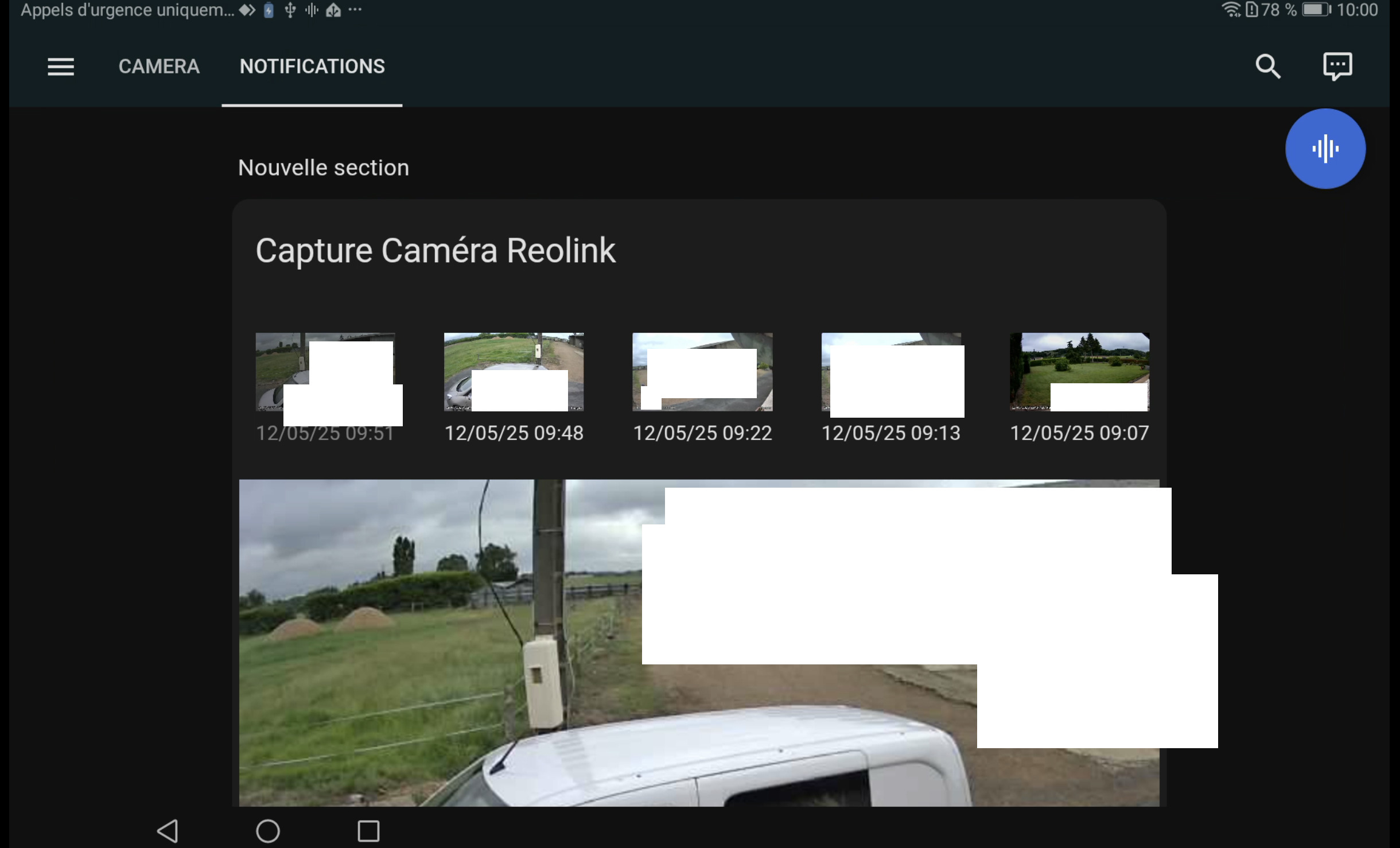
Task: Click the 'Nouvelle section' heading
Action: click(x=324, y=168)
